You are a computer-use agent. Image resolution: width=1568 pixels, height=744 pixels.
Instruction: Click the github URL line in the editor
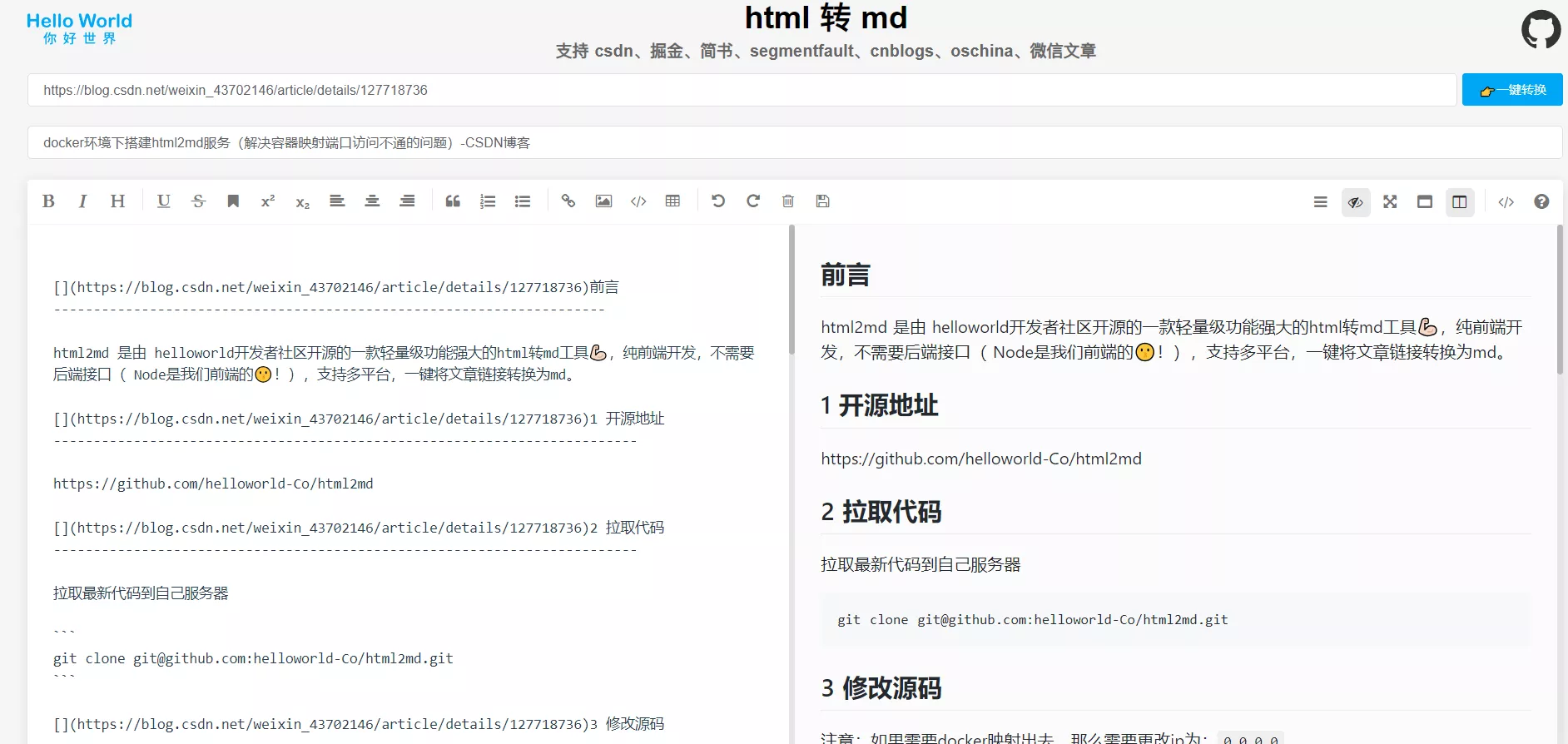point(213,484)
